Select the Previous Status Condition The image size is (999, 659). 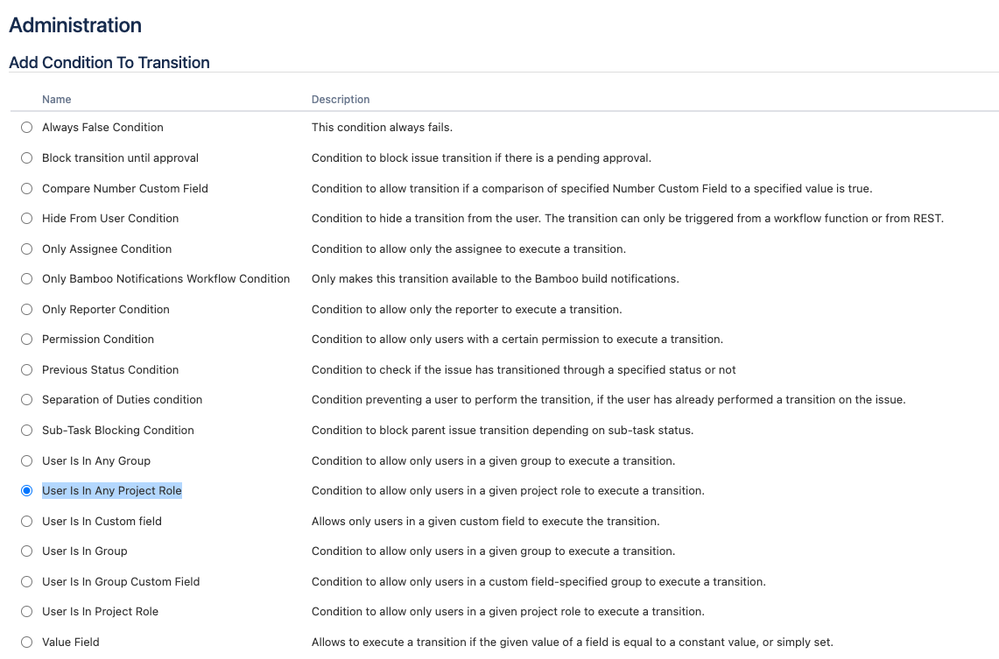[x=26, y=369]
